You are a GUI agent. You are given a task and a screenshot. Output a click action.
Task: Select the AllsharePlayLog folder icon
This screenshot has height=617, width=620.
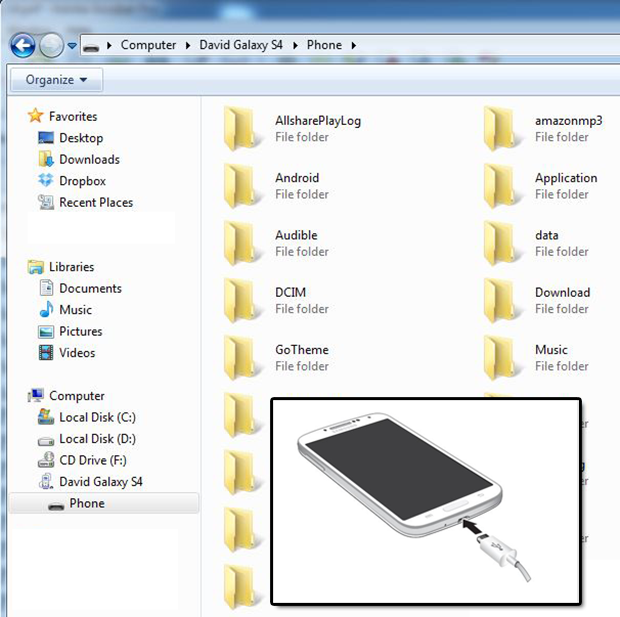click(242, 128)
